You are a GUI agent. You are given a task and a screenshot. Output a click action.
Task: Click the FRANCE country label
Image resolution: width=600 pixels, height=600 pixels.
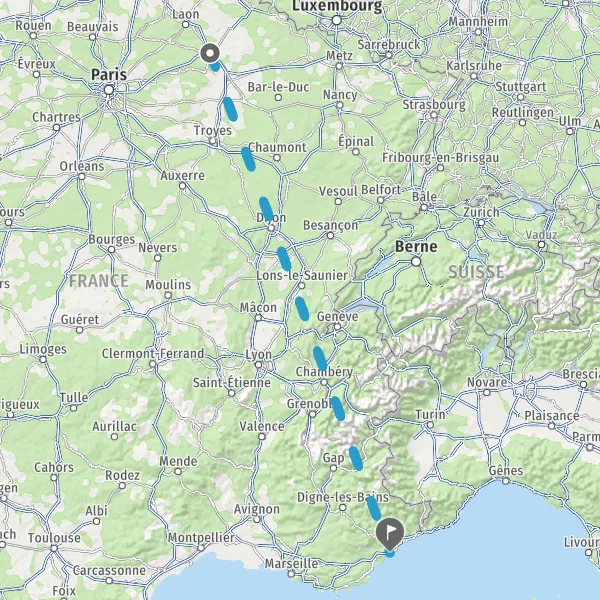99,281
